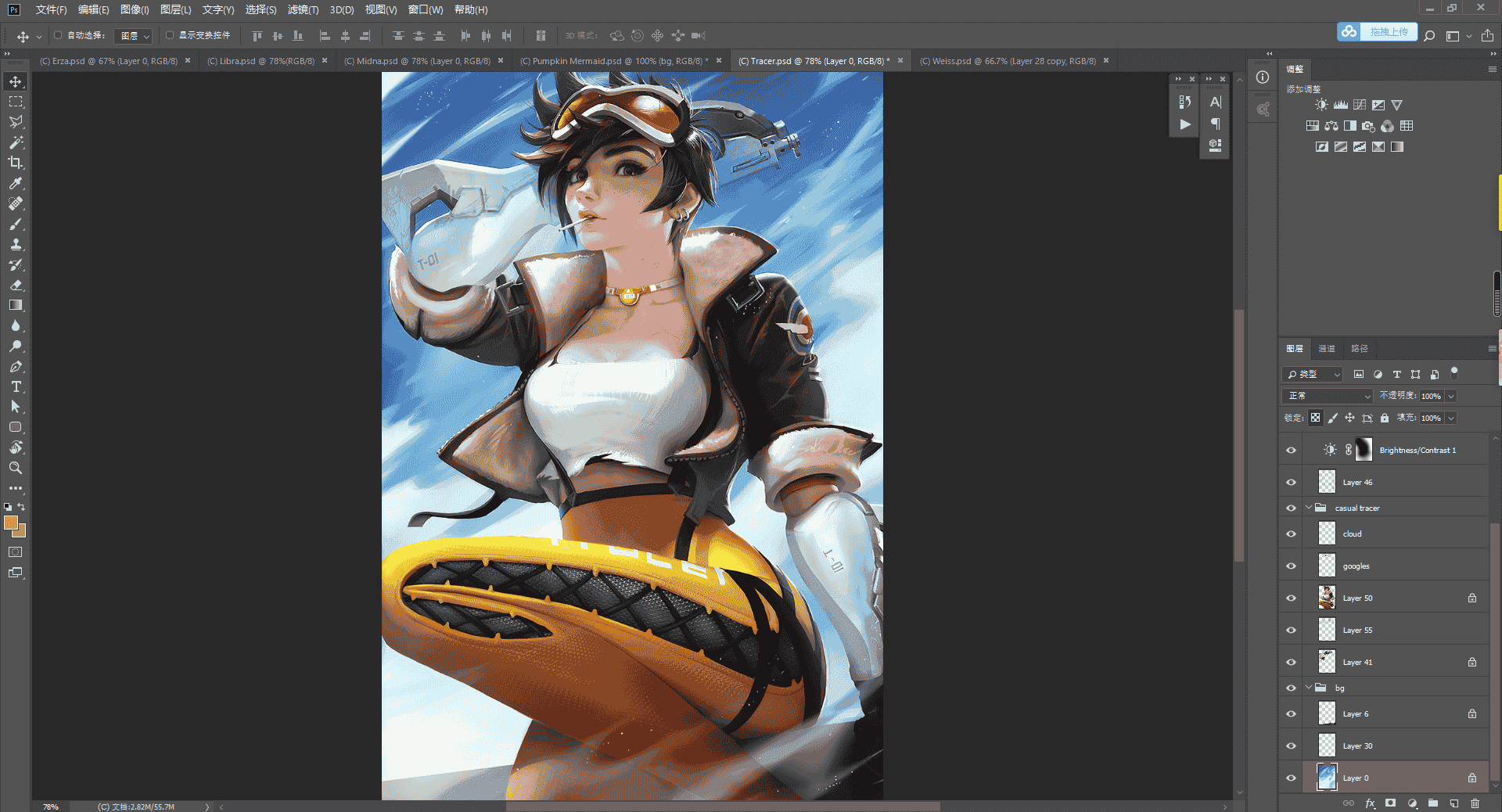Select the Zoom tool

pyautogui.click(x=16, y=468)
